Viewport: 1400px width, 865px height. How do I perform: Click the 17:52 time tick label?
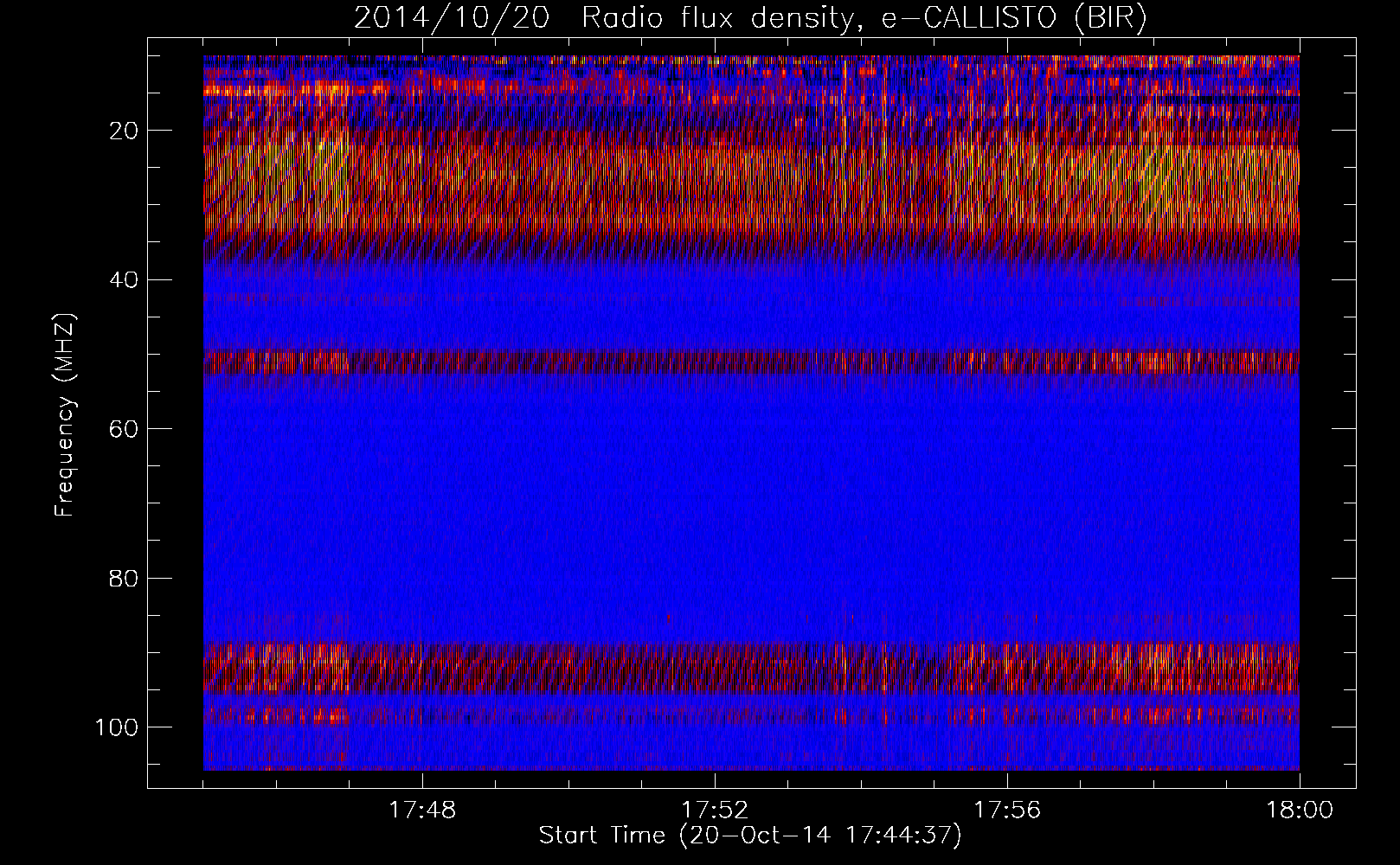pyautogui.click(x=715, y=811)
